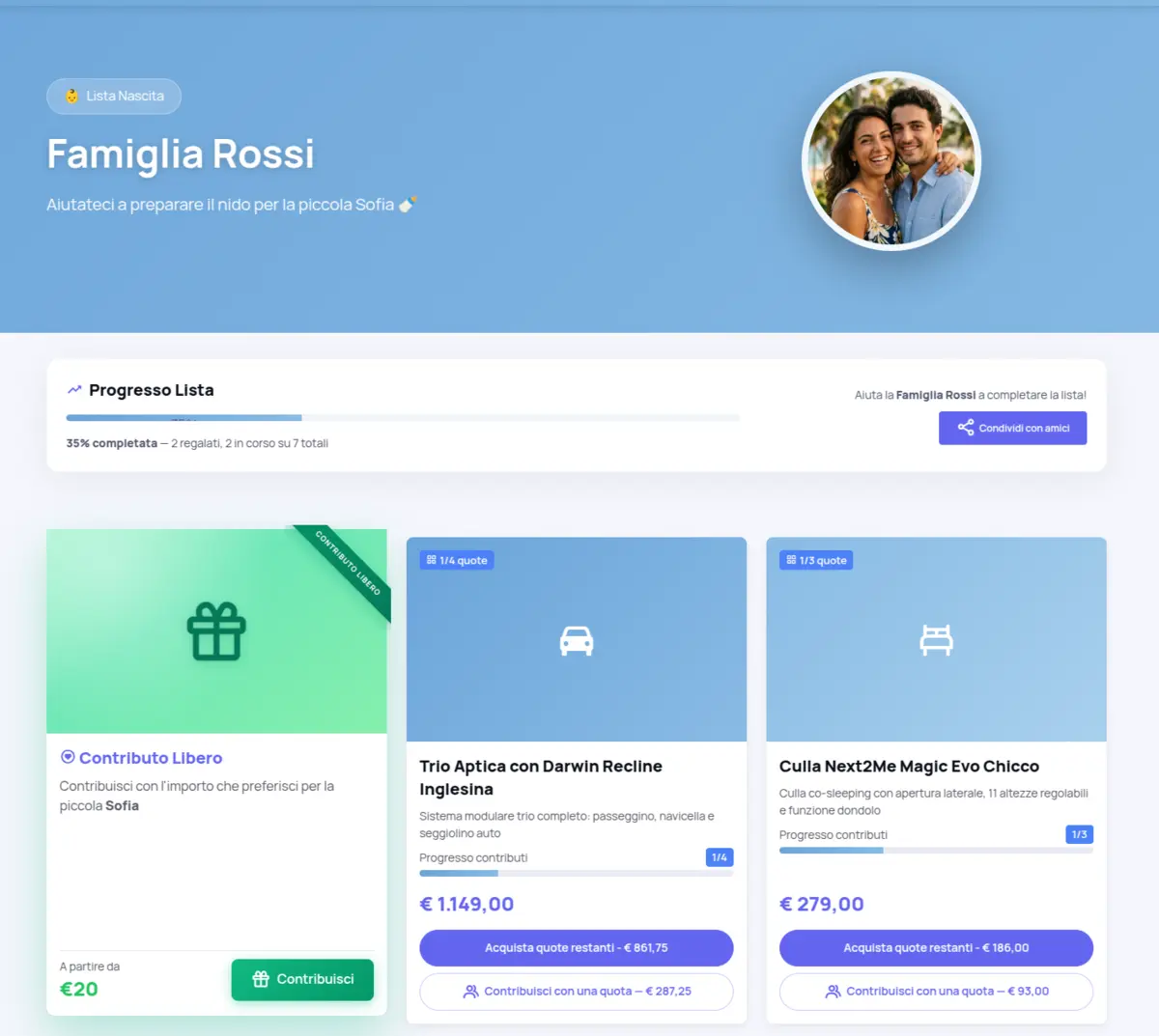This screenshot has height=1036, width=1159.
Task: Open the Trio Aptica con Darwin Recline Inglesina title
Action: point(541,777)
